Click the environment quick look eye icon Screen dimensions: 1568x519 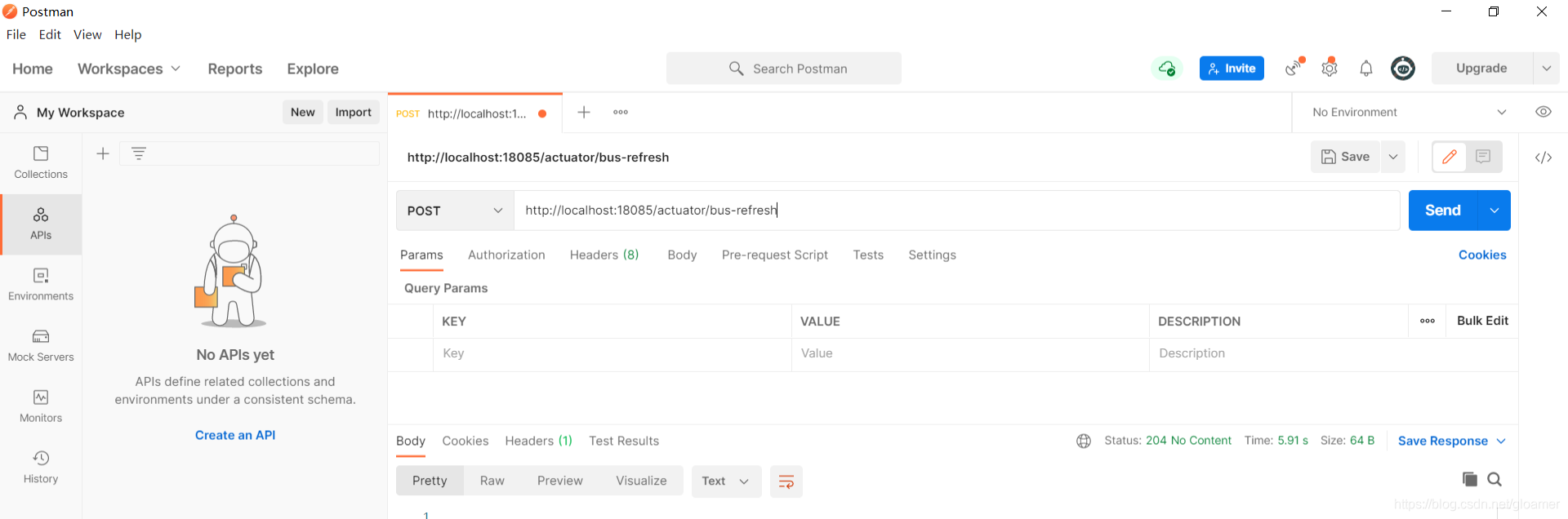click(1543, 112)
